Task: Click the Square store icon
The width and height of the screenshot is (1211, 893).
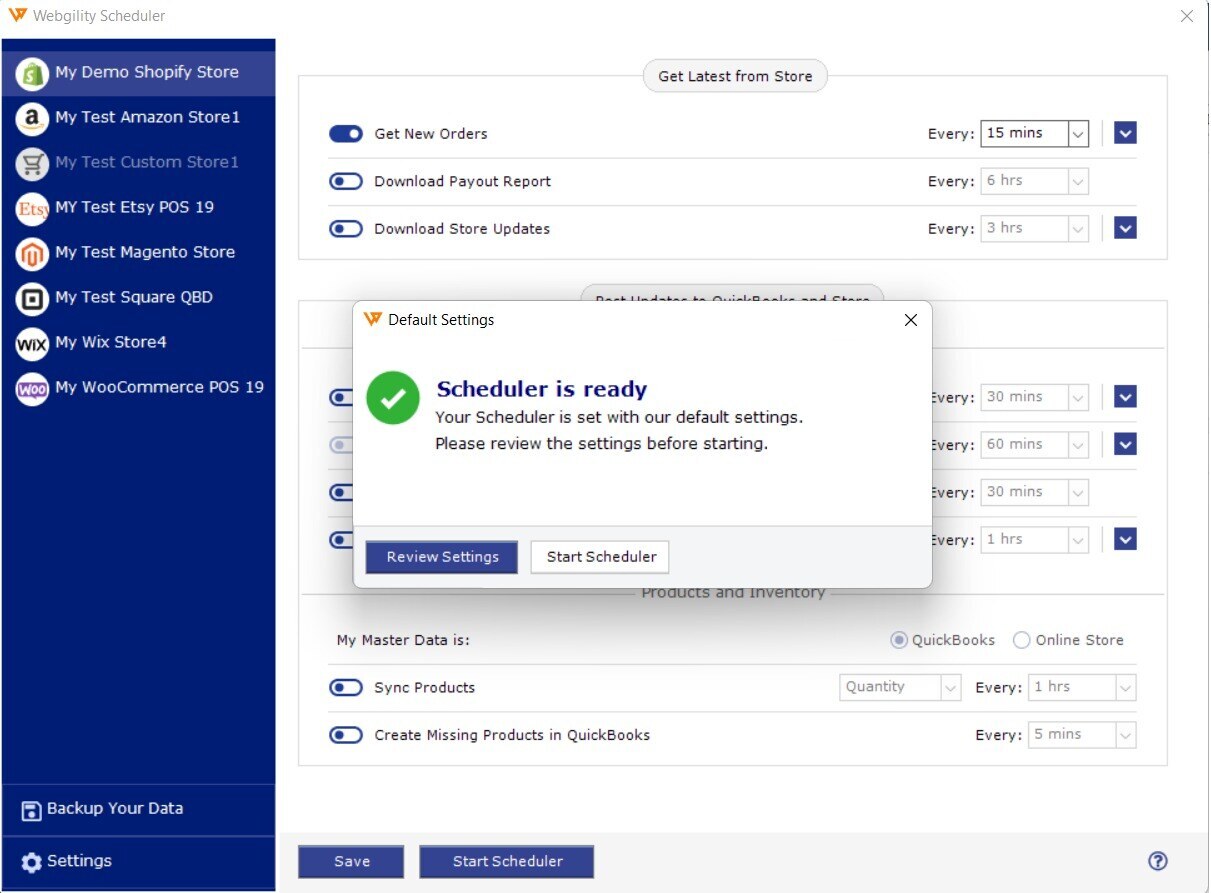Action: pos(33,298)
